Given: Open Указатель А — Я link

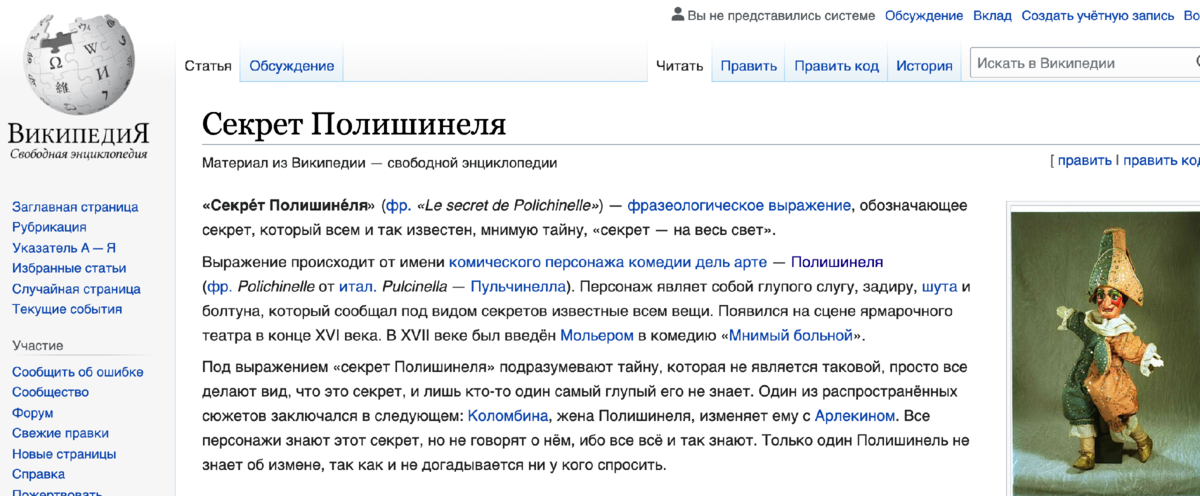Looking at the screenshot, I should [64, 248].
